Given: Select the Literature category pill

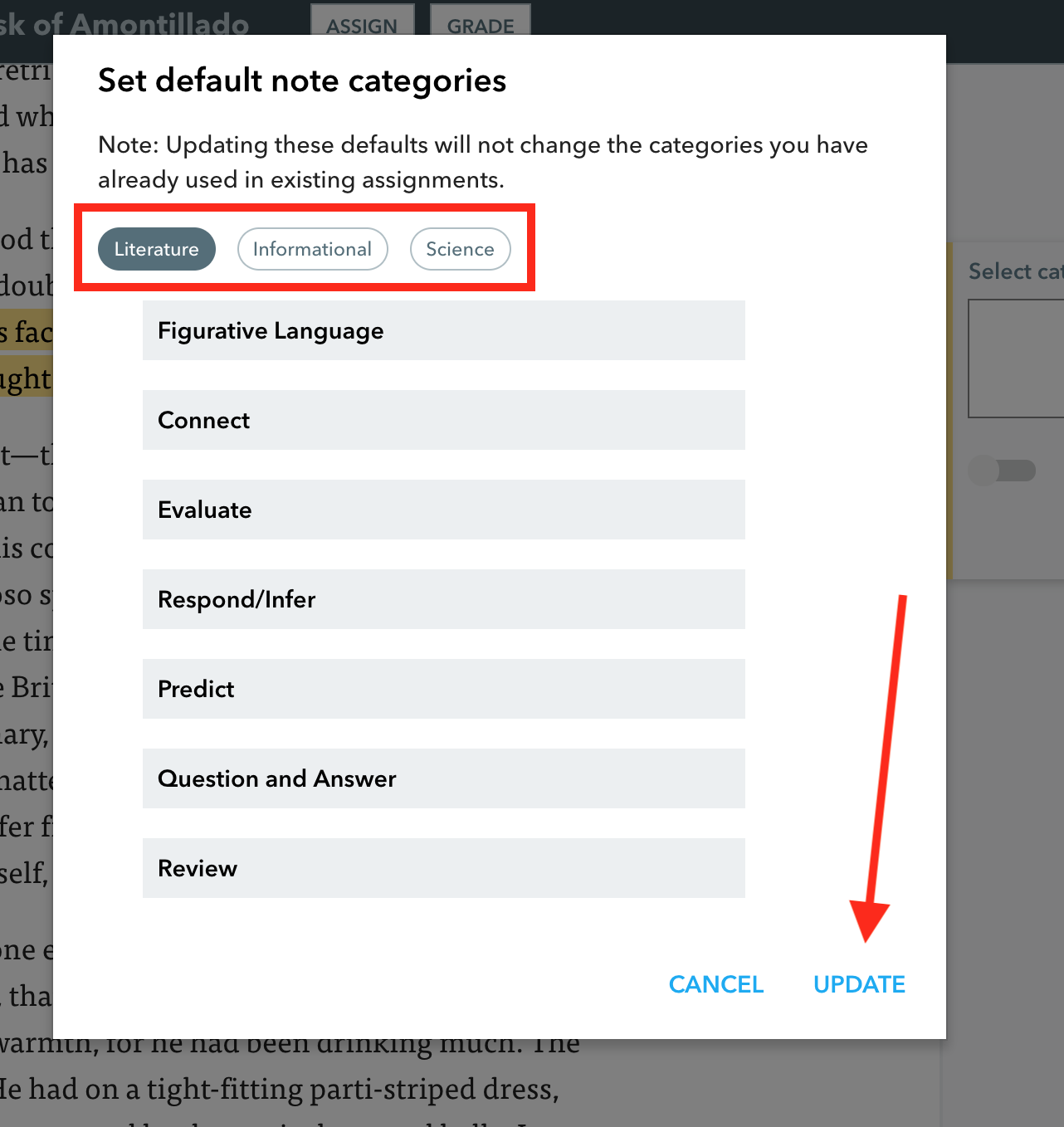Looking at the screenshot, I should click(x=156, y=249).
